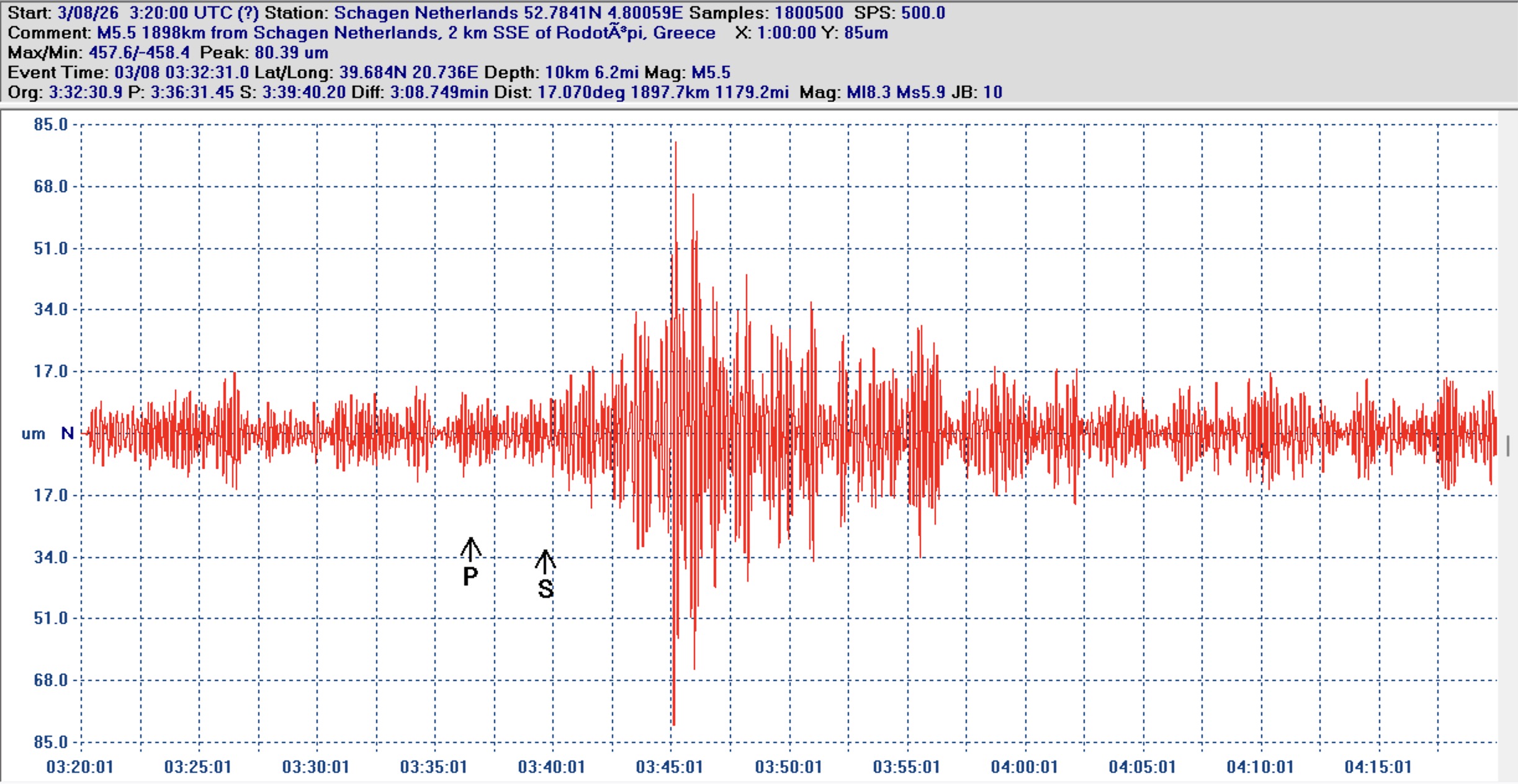This screenshot has height=784, width=1518.
Task: Click the 04:00:01 time axis label
Action: pyautogui.click(x=1024, y=767)
